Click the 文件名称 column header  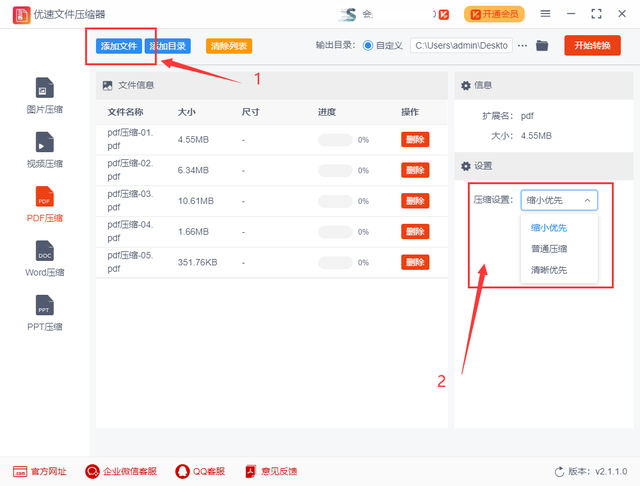click(125, 112)
